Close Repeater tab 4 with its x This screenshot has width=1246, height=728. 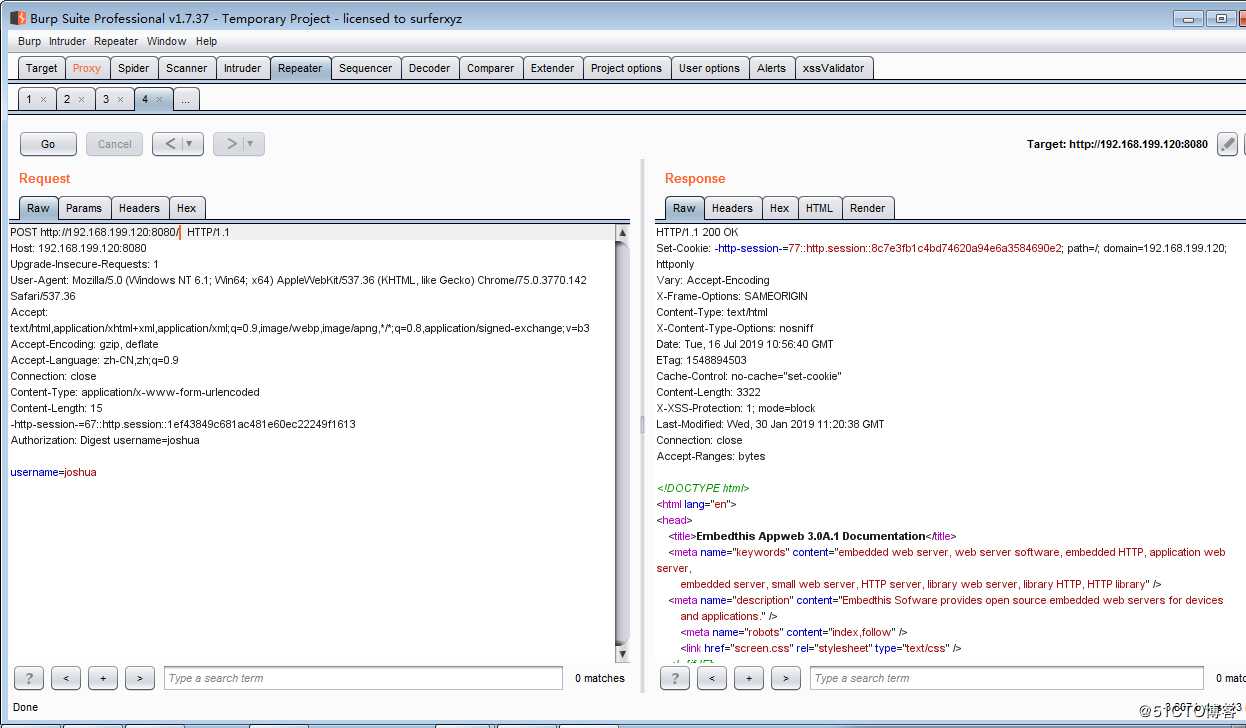159,100
